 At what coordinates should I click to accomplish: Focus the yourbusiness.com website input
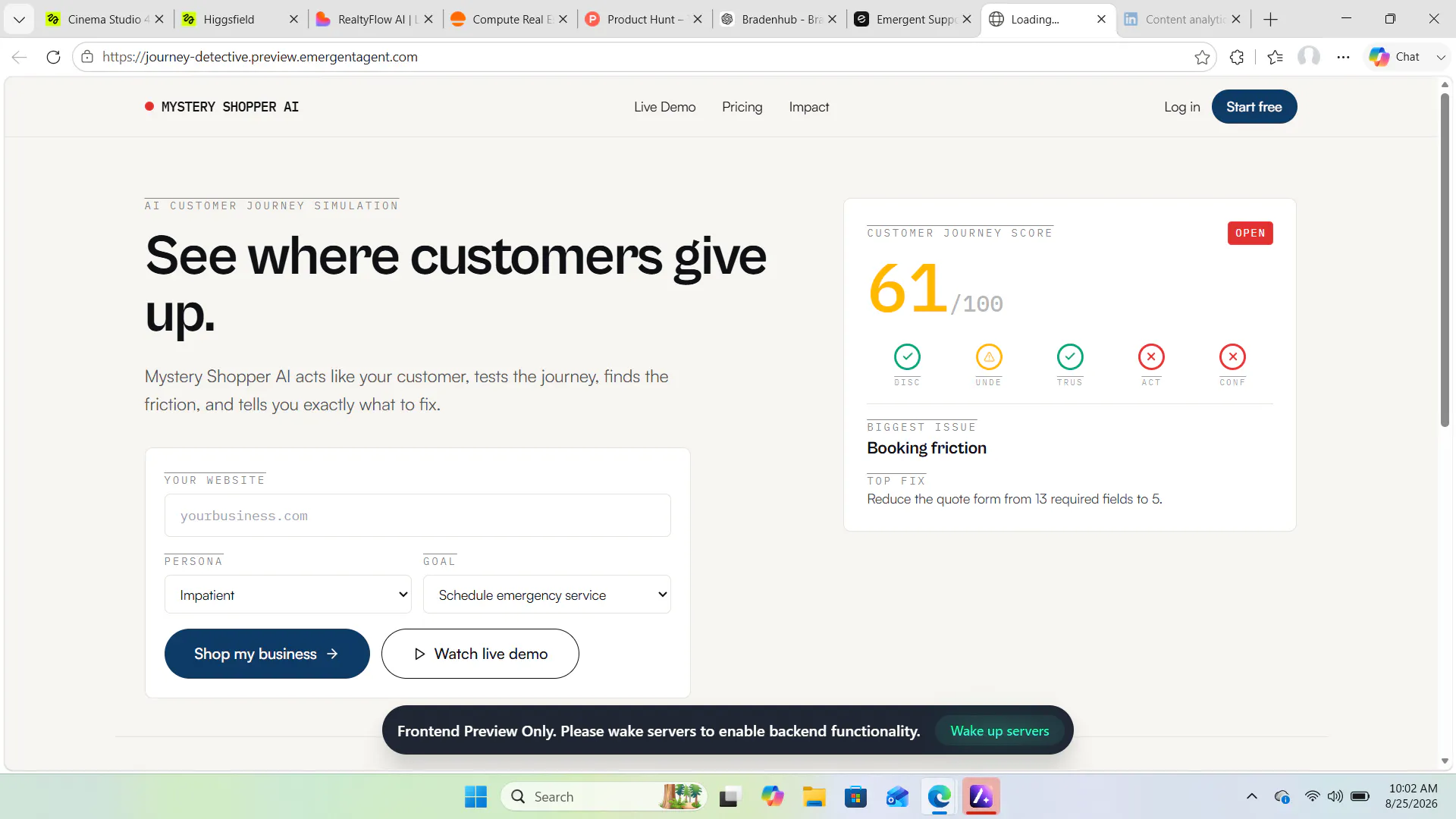point(417,516)
